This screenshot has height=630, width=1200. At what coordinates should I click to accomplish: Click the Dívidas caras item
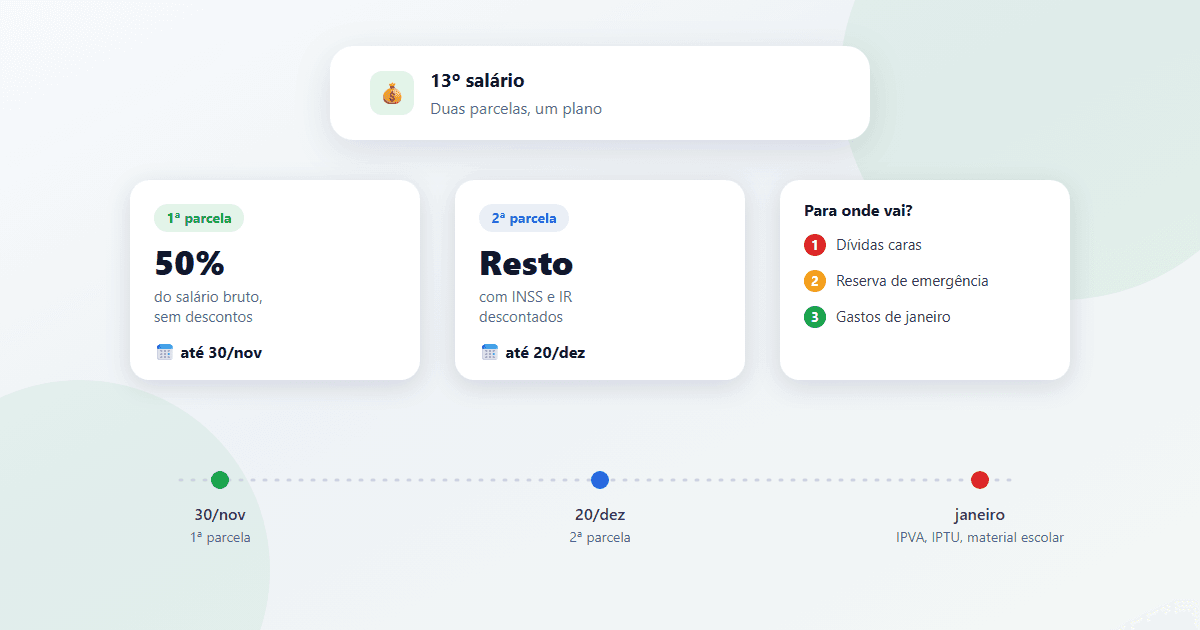pos(879,245)
